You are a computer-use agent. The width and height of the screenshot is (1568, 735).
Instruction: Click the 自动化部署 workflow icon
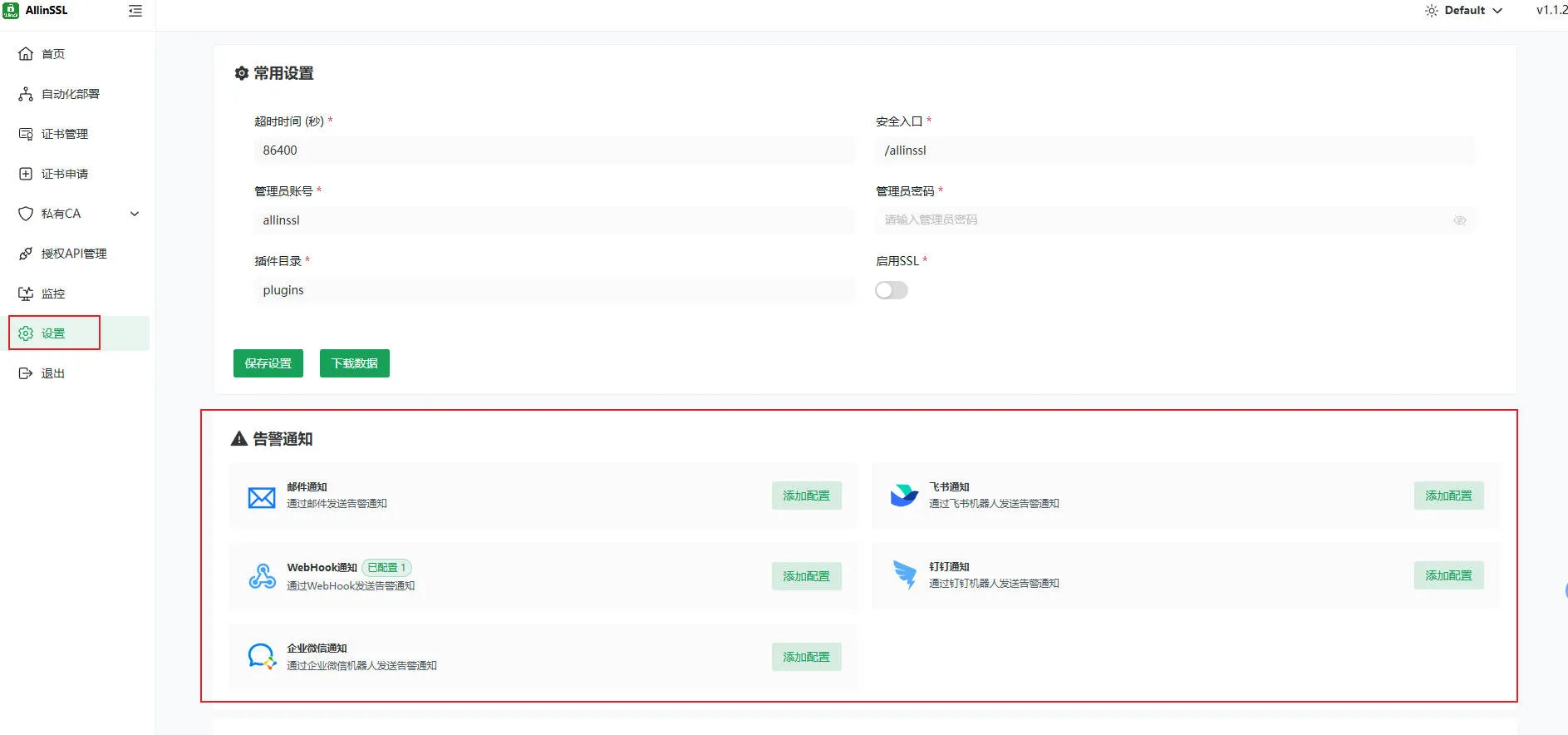(26, 94)
